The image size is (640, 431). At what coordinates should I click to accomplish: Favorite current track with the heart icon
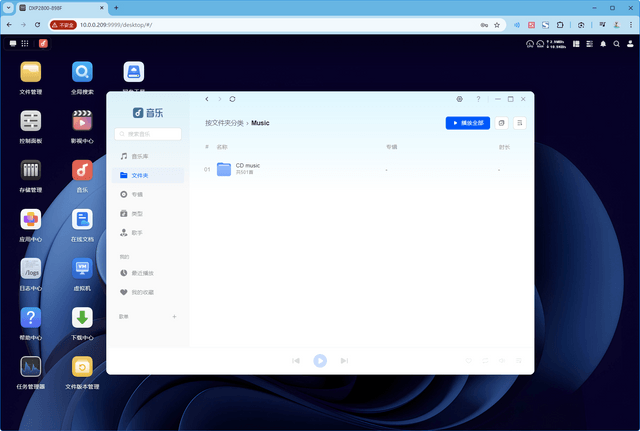469,361
